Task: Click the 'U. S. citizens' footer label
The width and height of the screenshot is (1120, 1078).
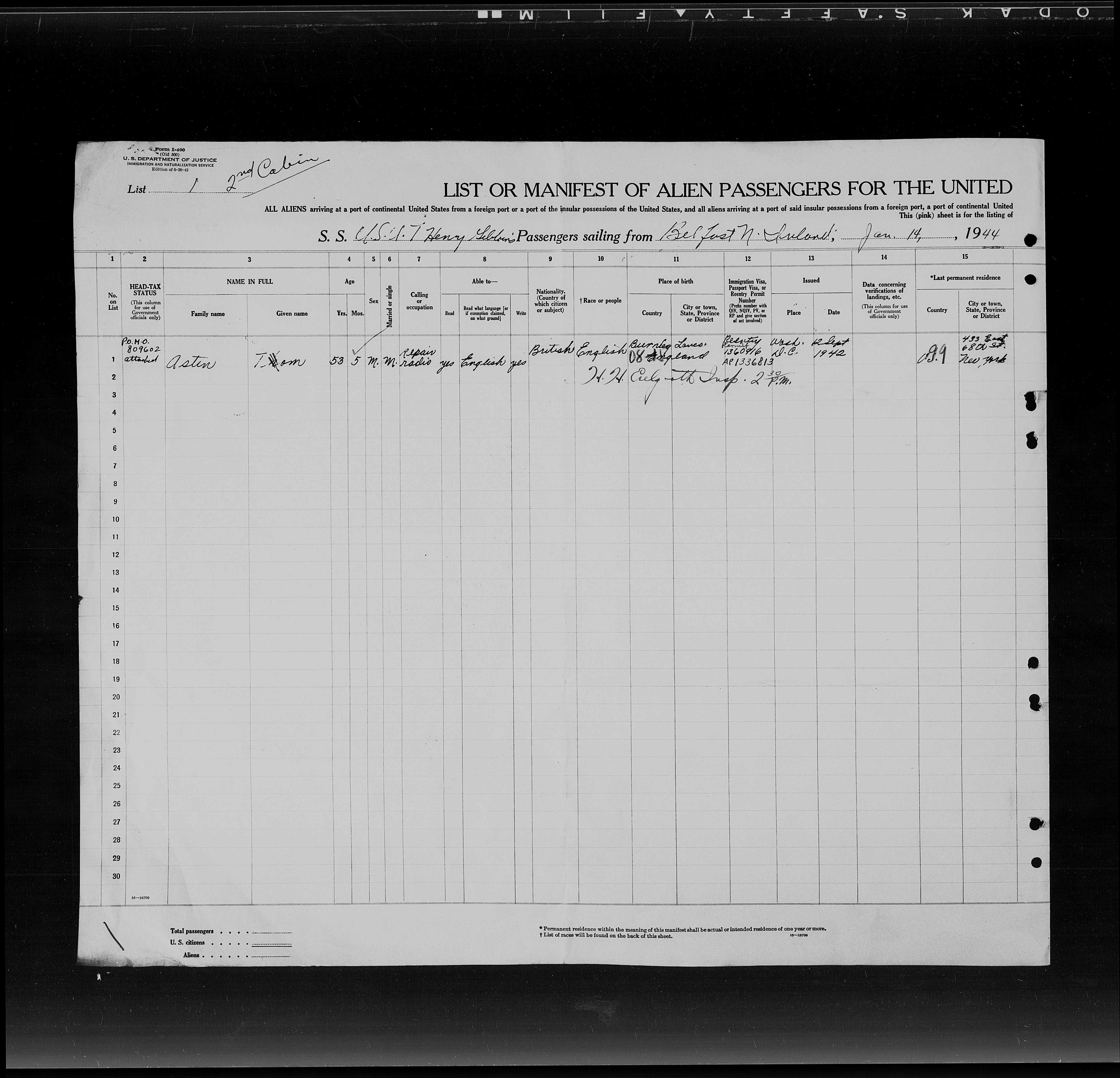Action: pyautogui.click(x=187, y=942)
